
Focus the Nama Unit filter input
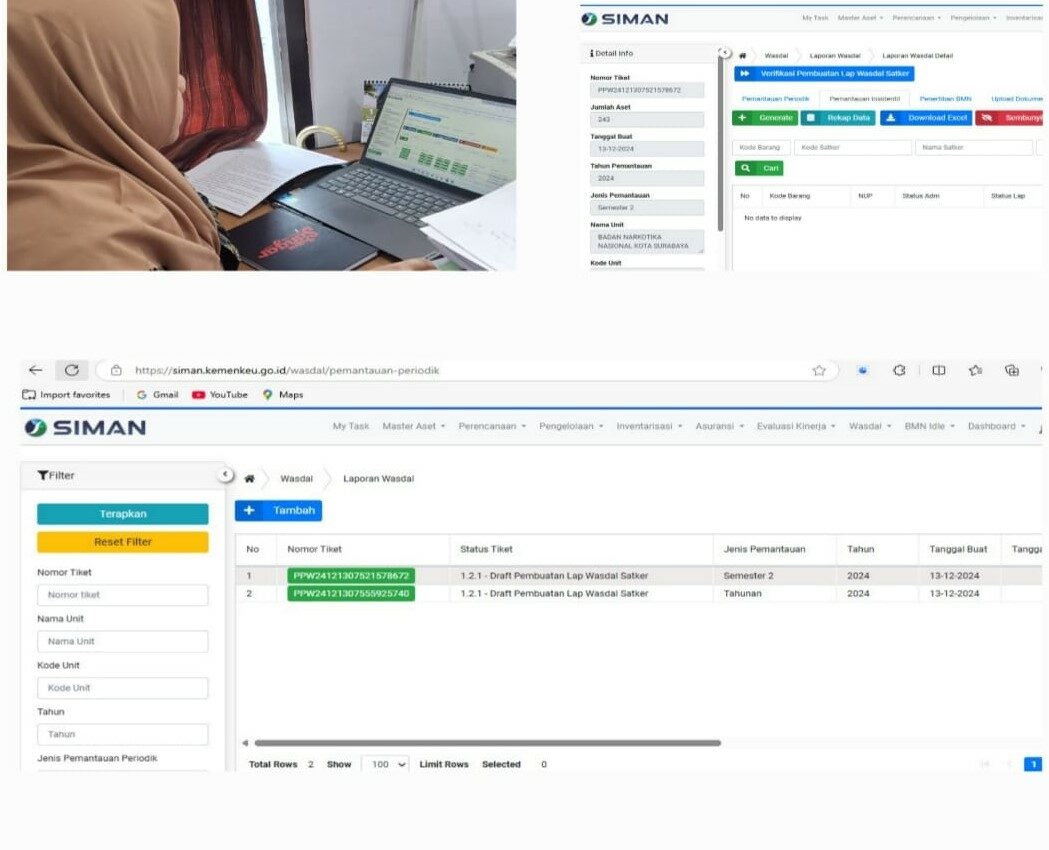point(122,641)
